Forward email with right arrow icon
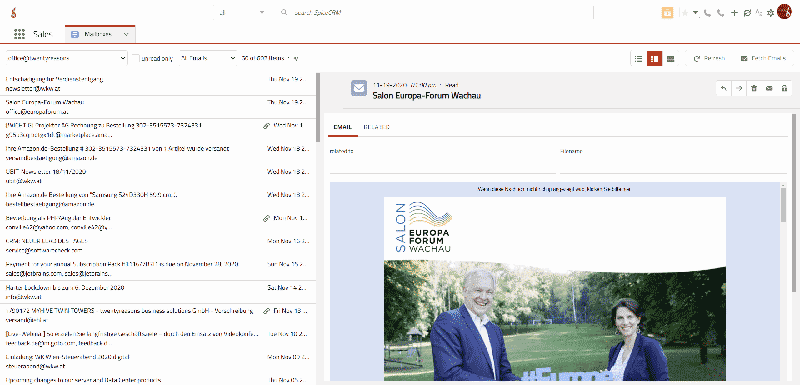Screen dimensions: 800x385 (x=738, y=88)
